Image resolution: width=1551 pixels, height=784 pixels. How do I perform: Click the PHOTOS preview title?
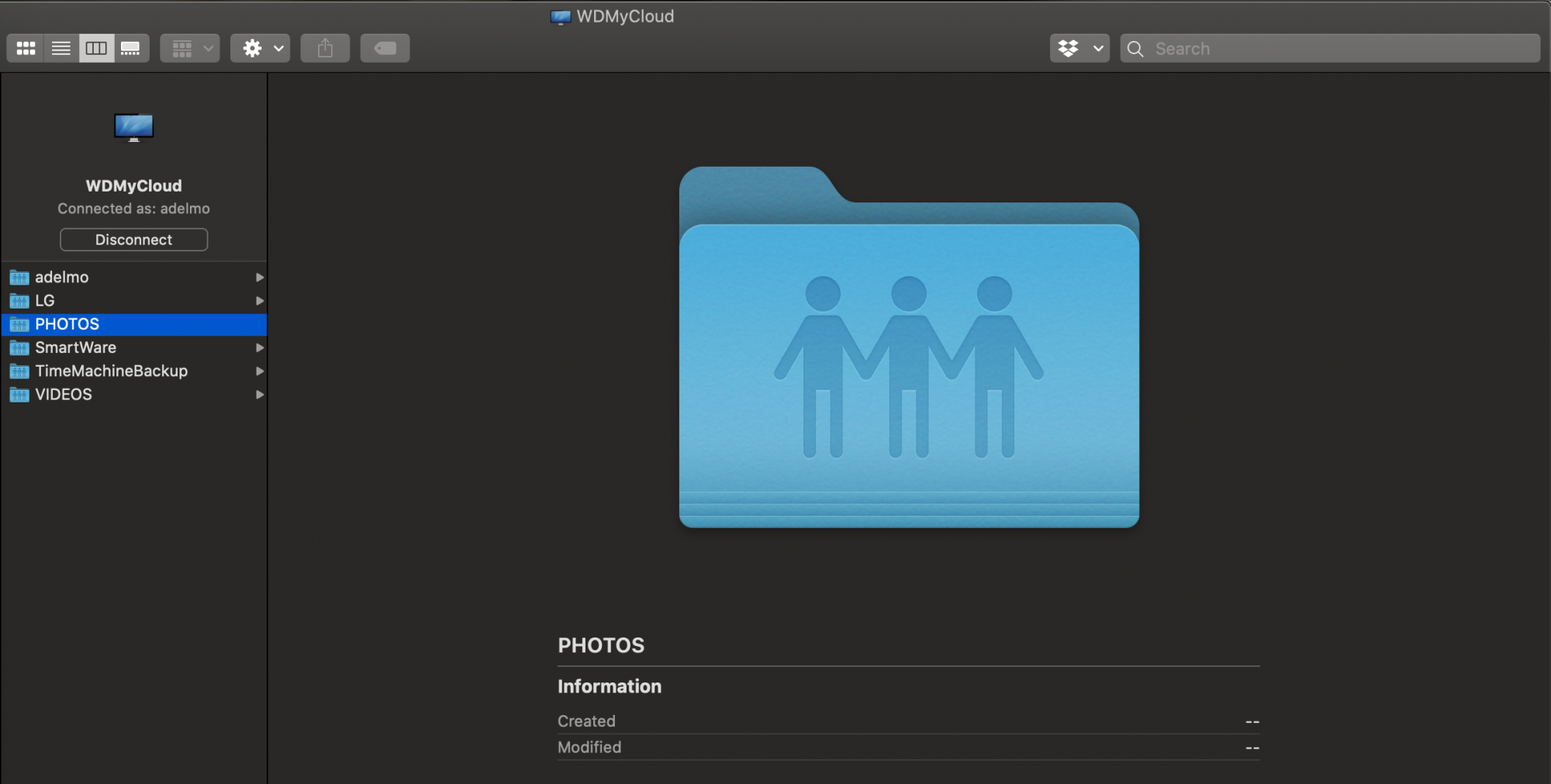pyautogui.click(x=601, y=645)
